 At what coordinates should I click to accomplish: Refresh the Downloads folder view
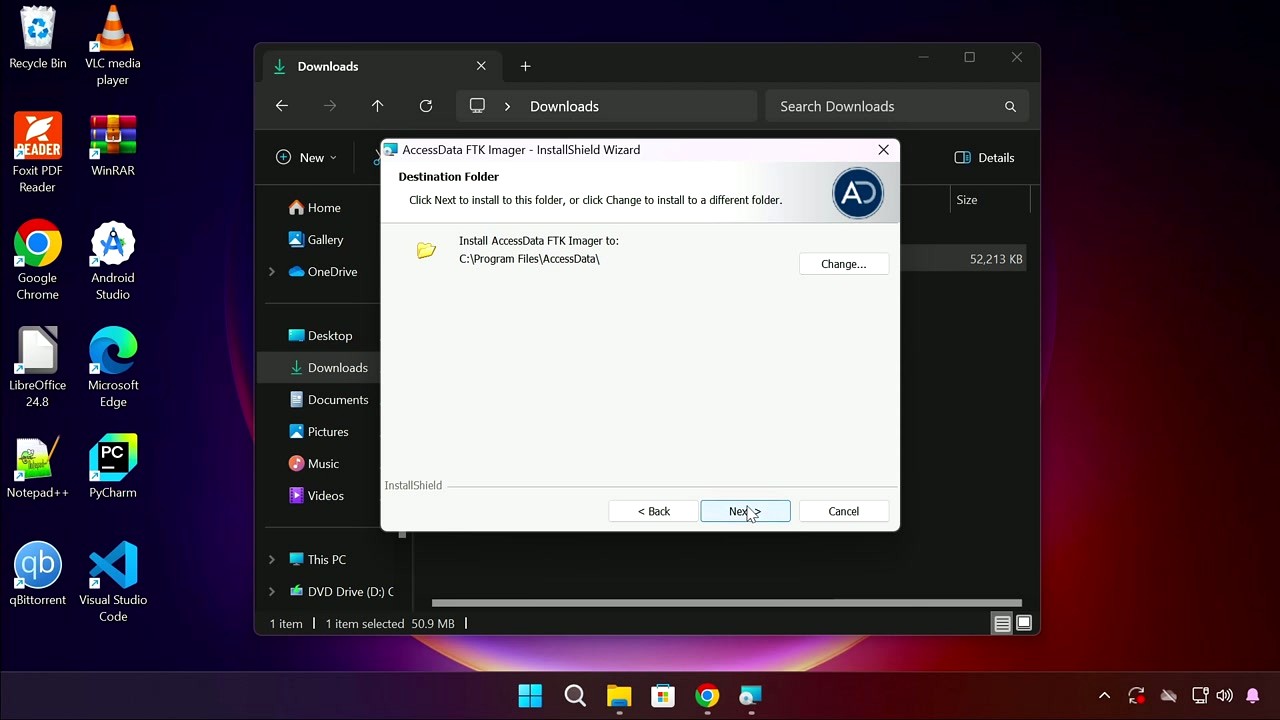[426, 105]
